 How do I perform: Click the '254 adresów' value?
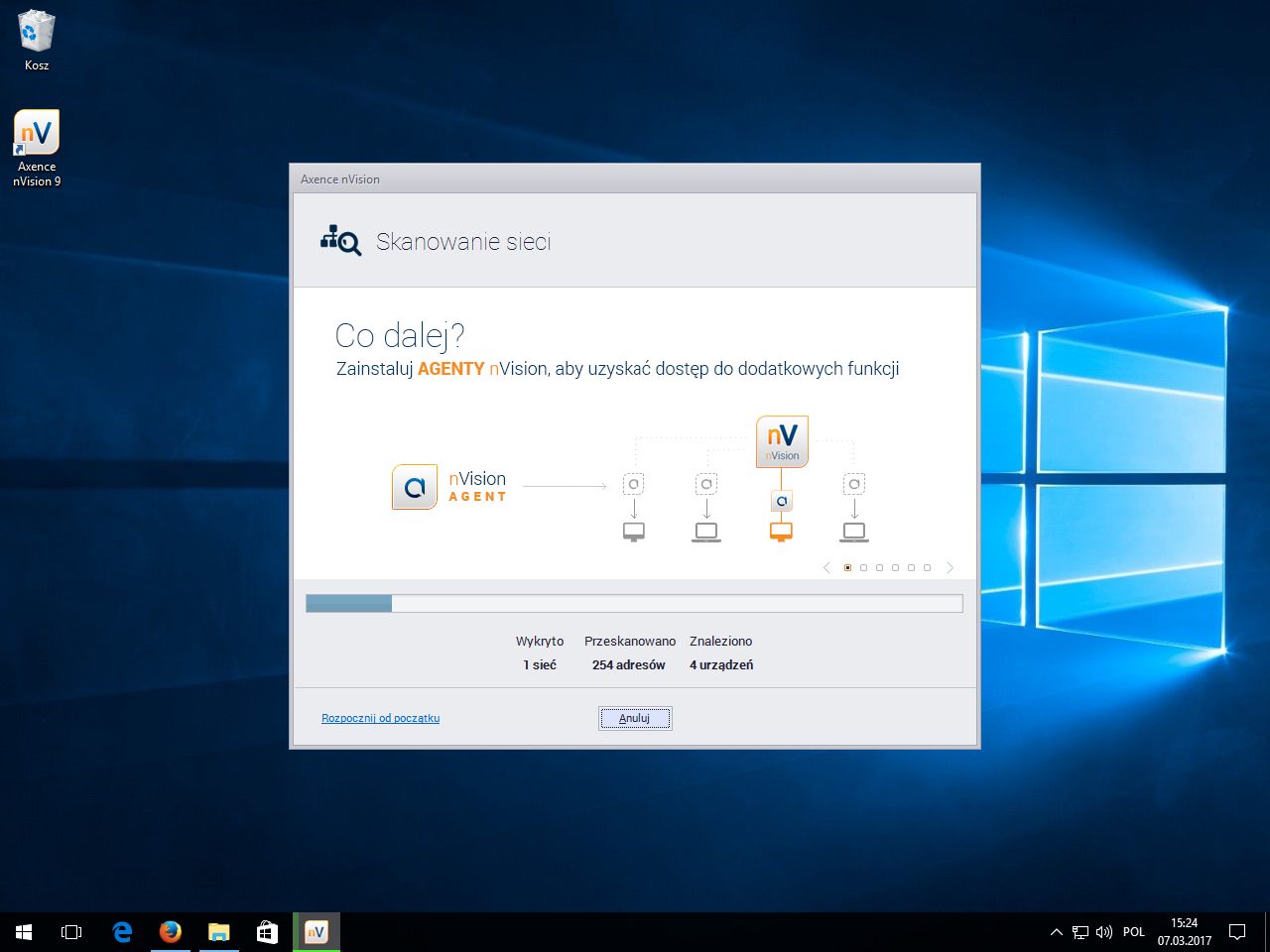pyautogui.click(x=629, y=665)
